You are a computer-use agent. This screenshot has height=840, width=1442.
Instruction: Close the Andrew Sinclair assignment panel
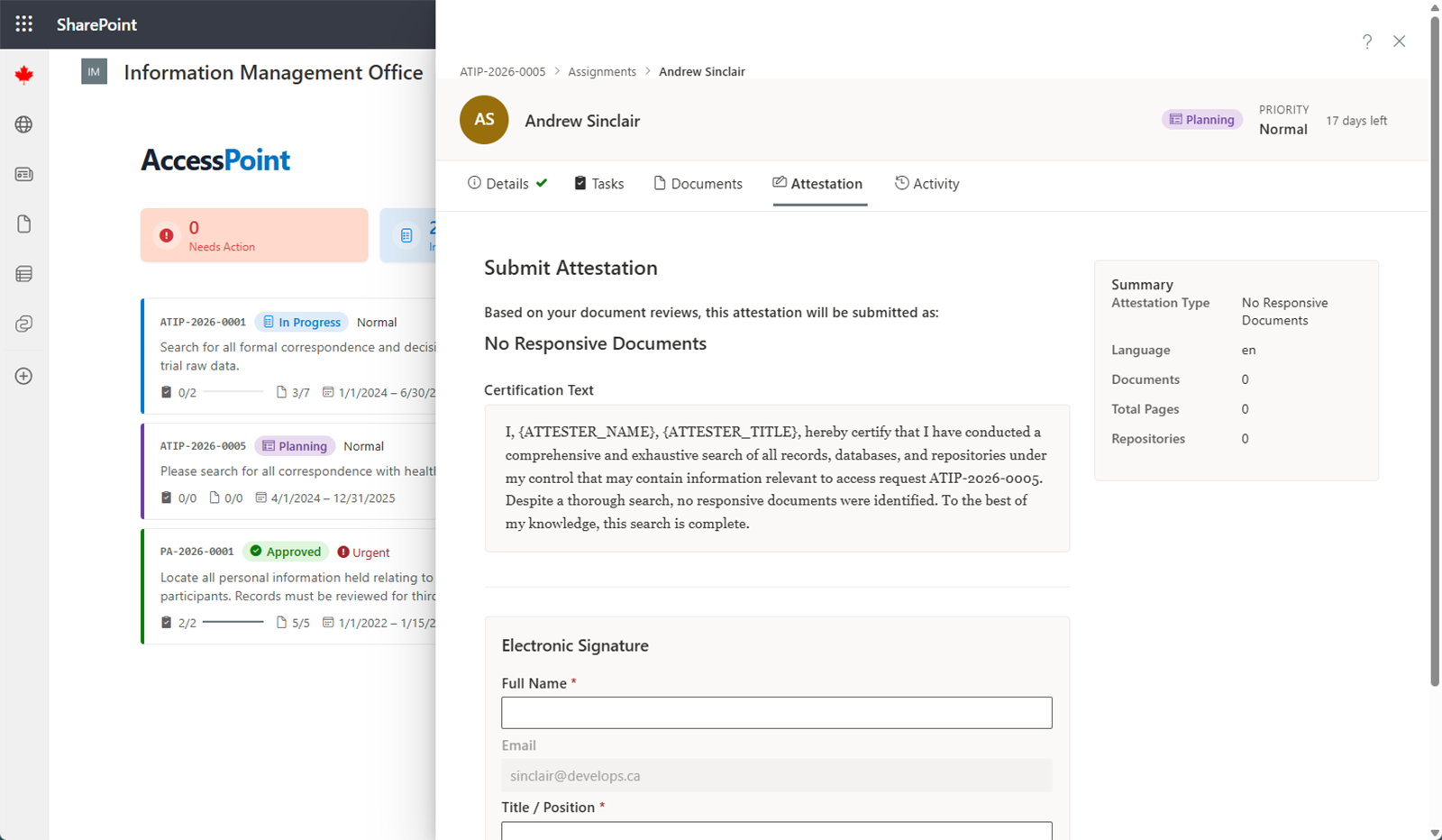[1399, 41]
